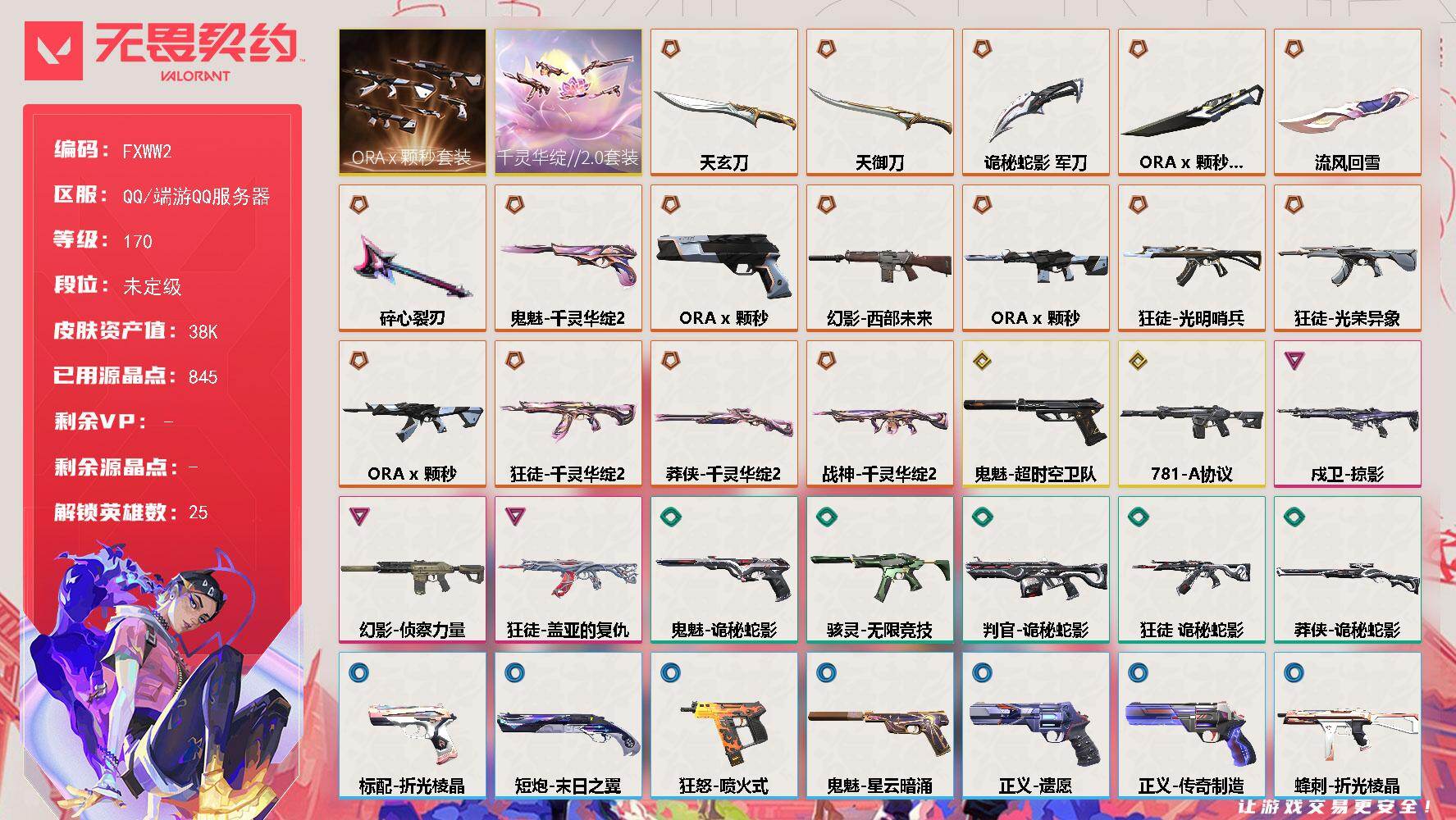Select the 天玄刀 knife skin card

pos(723,102)
